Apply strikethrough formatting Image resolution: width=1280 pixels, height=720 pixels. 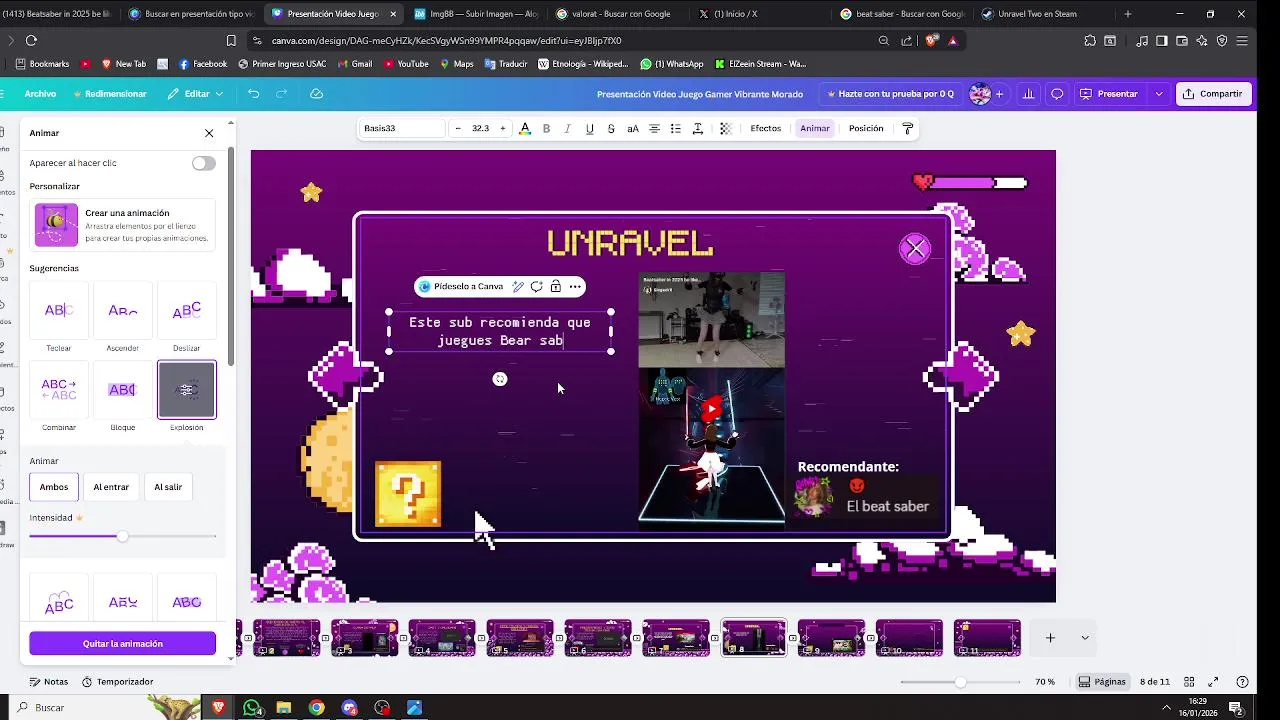click(611, 128)
